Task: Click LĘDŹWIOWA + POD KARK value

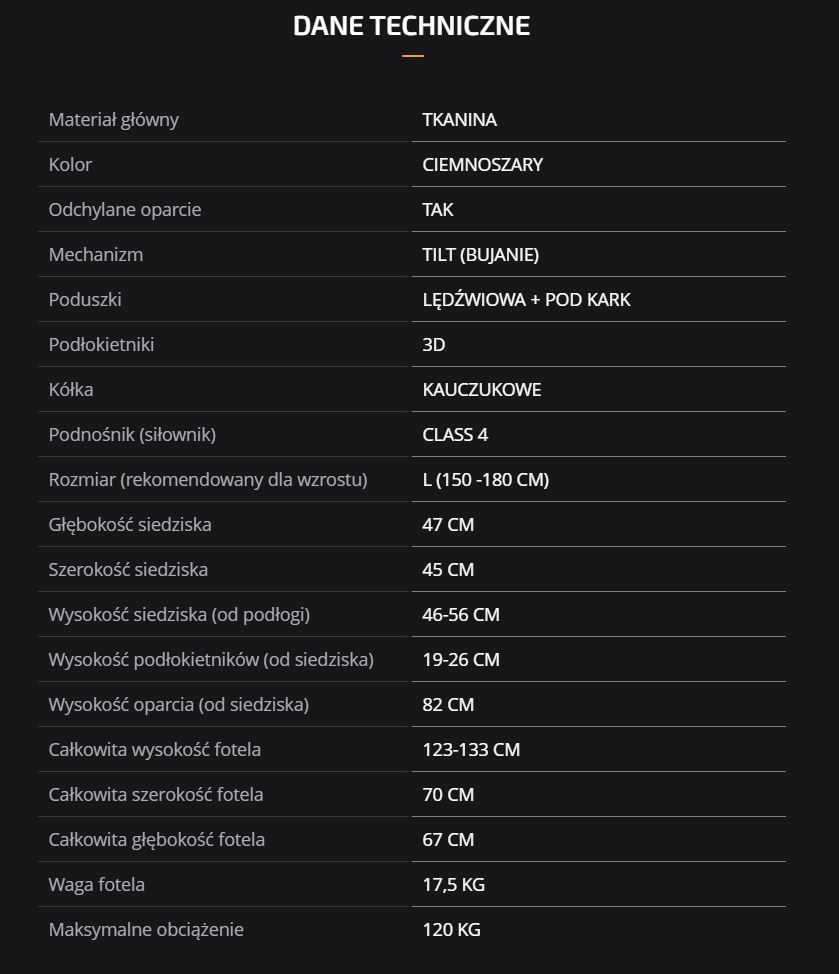Action: (x=526, y=300)
